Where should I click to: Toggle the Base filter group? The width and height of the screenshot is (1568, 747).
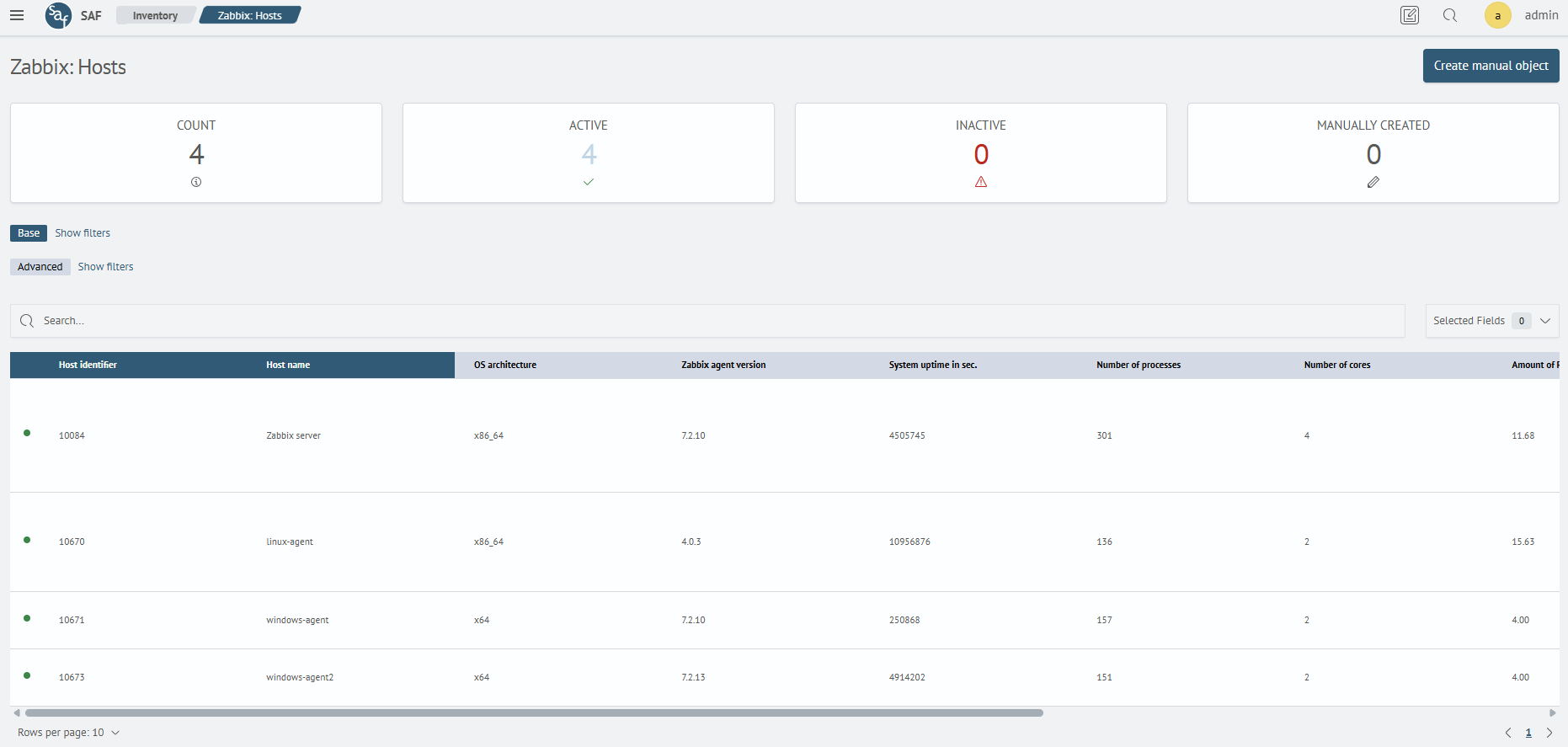coord(29,233)
